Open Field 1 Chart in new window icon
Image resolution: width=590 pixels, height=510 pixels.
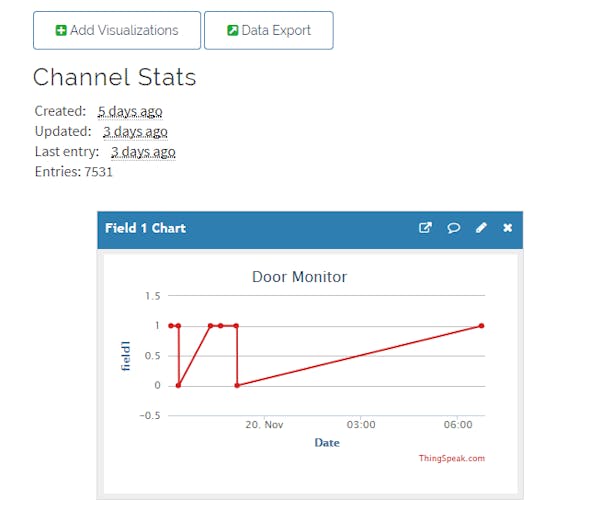pyautogui.click(x=425, y=228)
